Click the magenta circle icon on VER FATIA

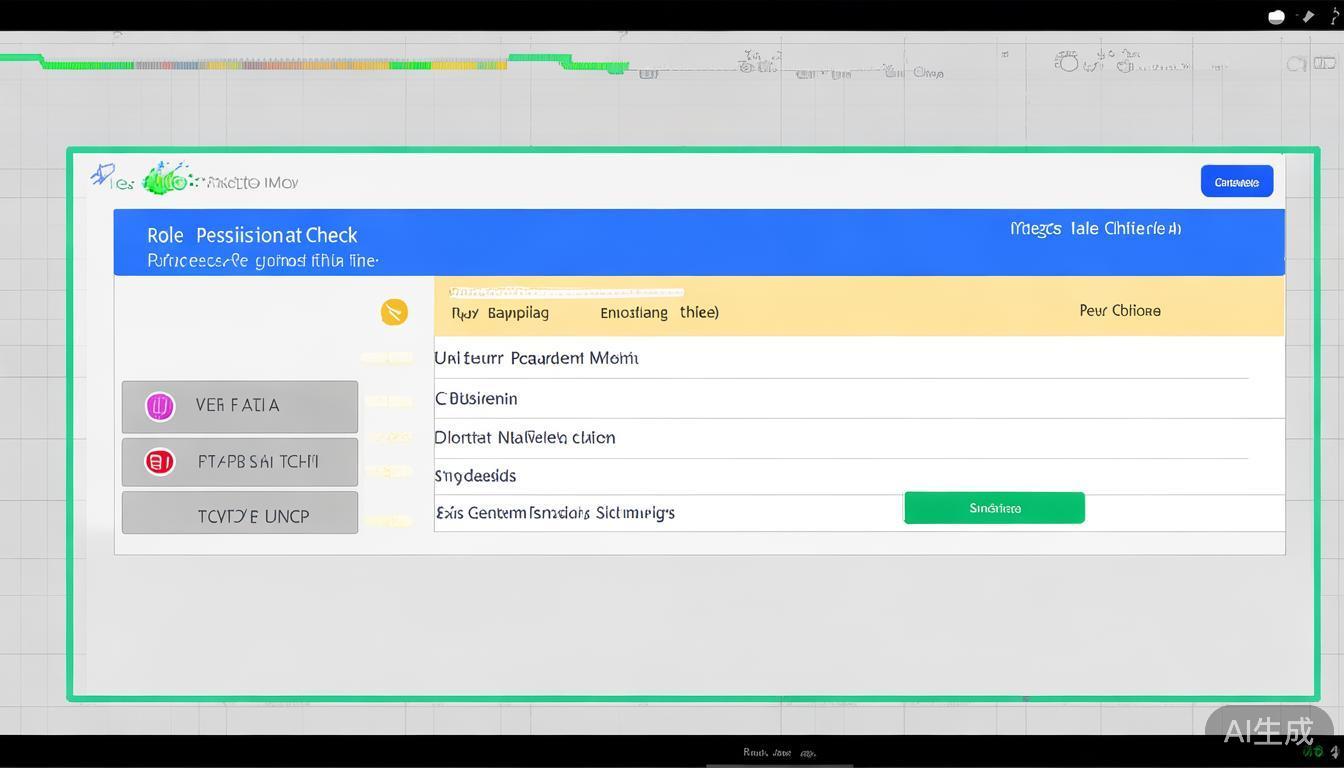[x=160, y=406]
